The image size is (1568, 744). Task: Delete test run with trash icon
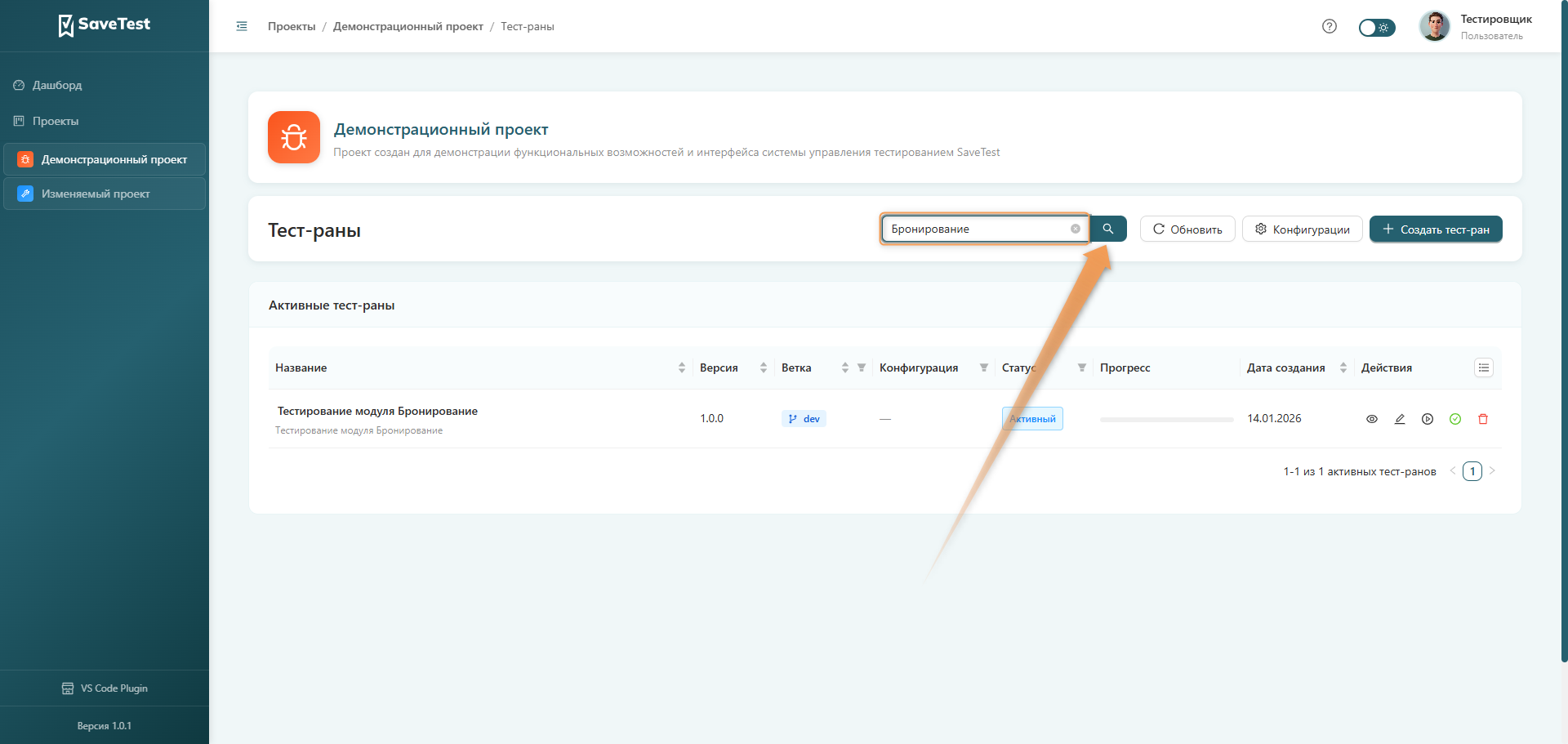(1483, 419)
